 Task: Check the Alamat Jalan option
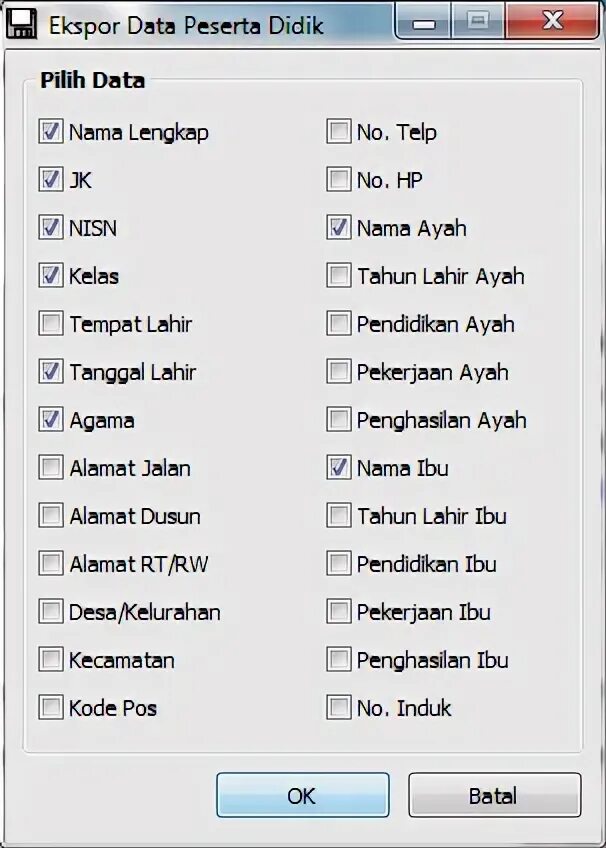(51, 468)
